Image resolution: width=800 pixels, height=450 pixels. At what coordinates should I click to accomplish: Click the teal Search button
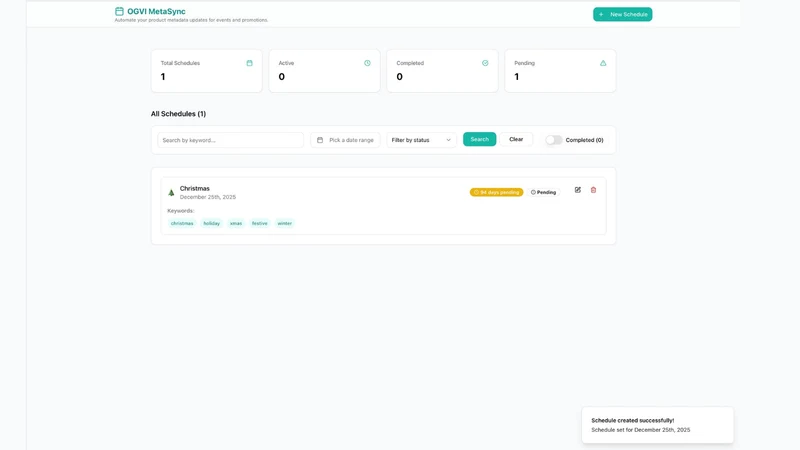pos(480,139)
